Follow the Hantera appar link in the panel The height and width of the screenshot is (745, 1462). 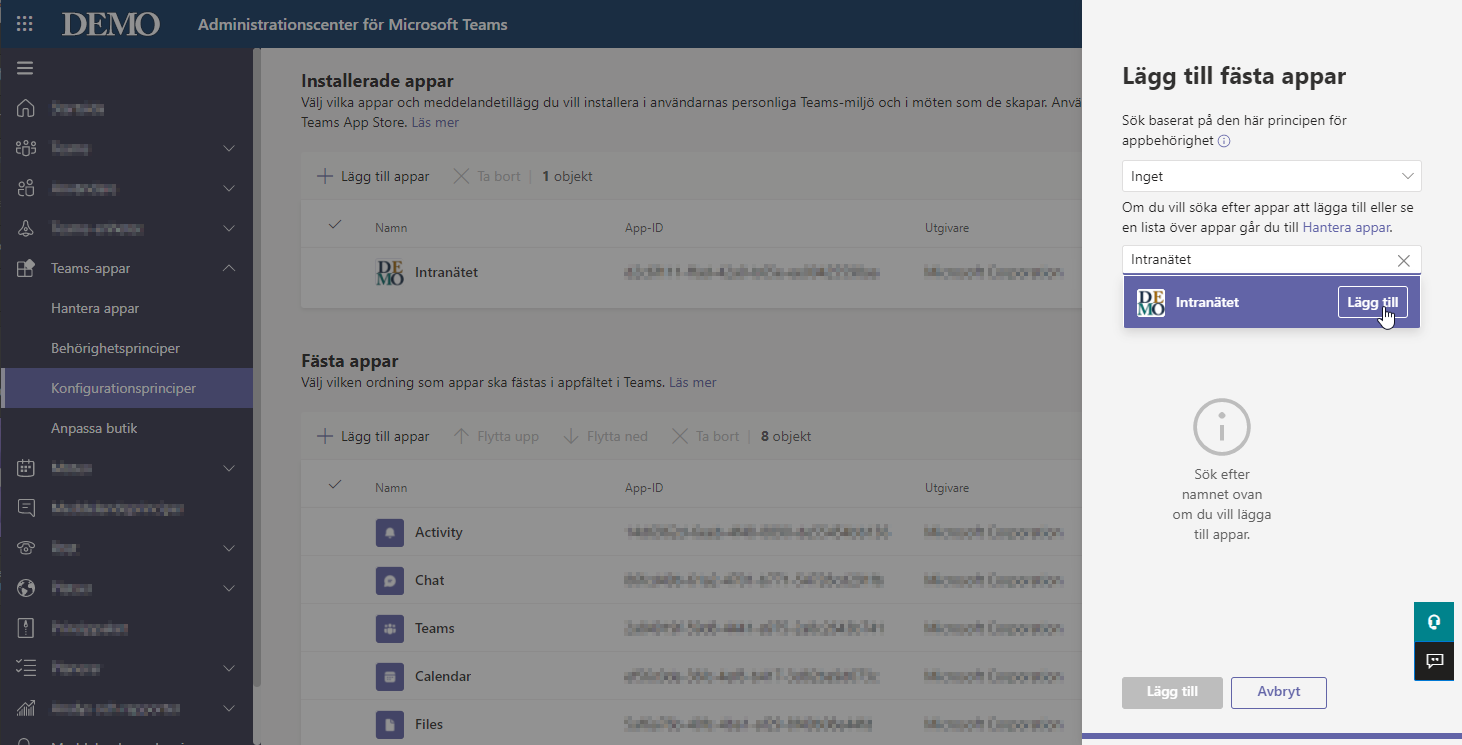tap(1346, 227)
